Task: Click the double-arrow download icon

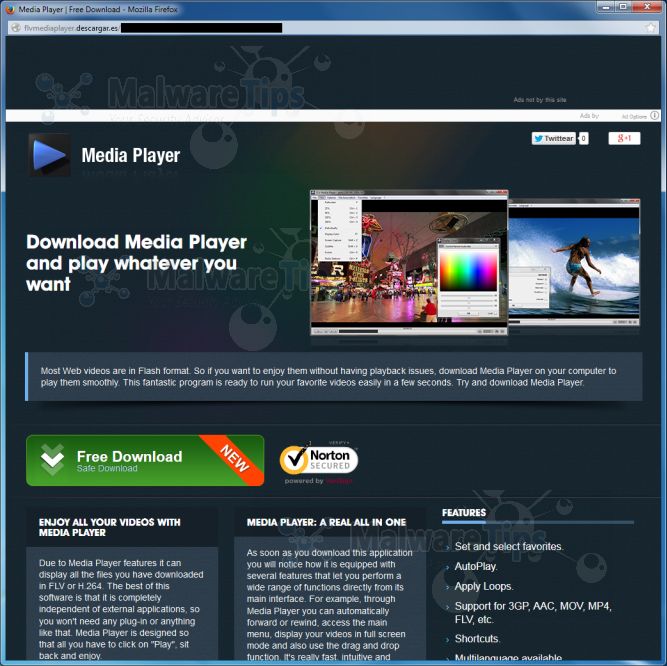Action: [53, 460]
